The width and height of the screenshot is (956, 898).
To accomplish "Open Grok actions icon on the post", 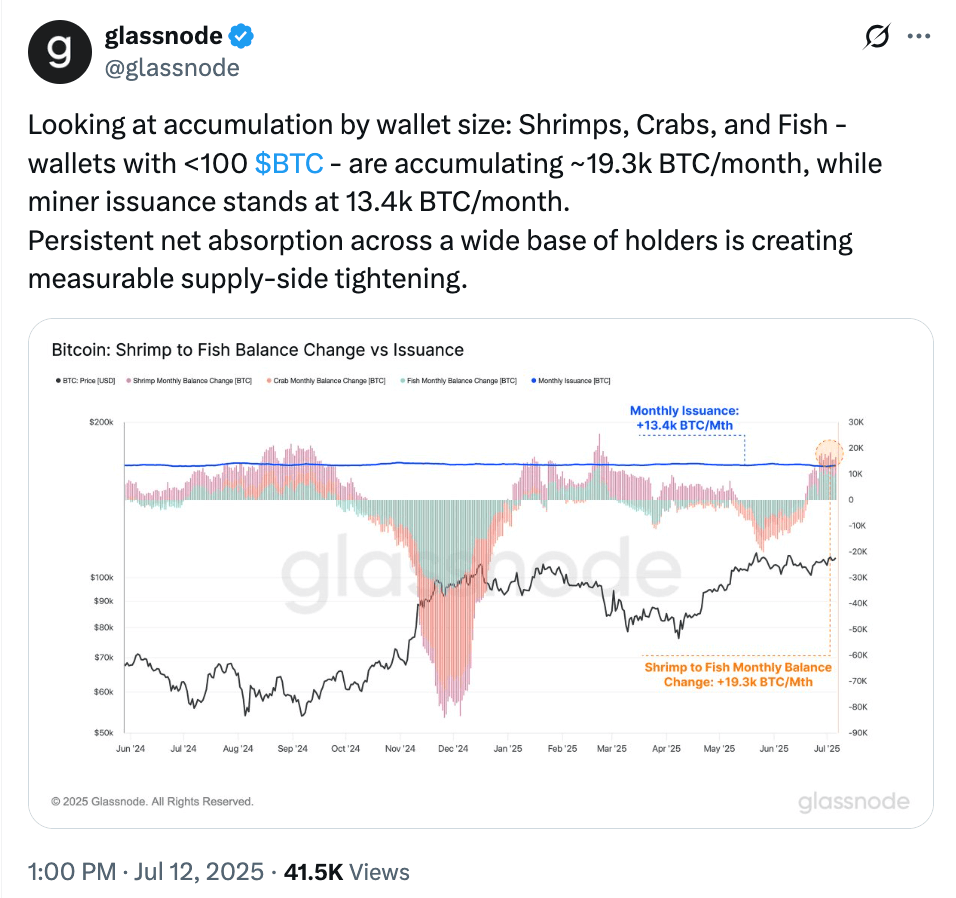I will click(x=876, y=37).
